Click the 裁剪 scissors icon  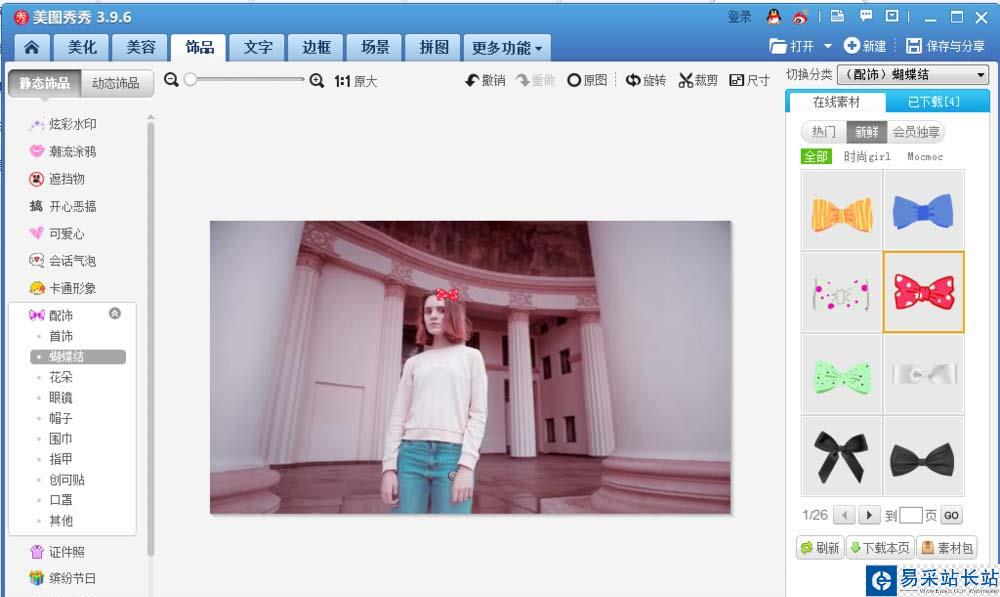(x=686, y=80)
